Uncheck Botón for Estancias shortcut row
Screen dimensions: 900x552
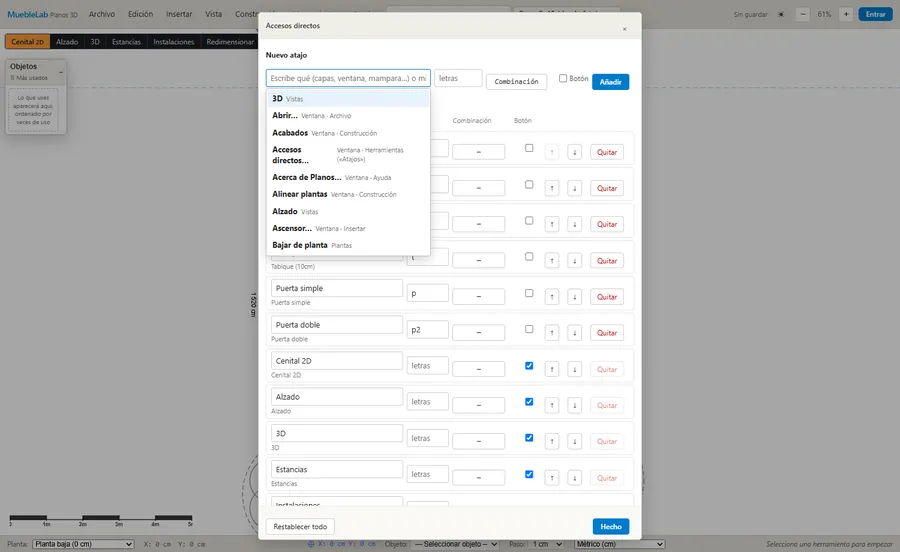(529, 474)
